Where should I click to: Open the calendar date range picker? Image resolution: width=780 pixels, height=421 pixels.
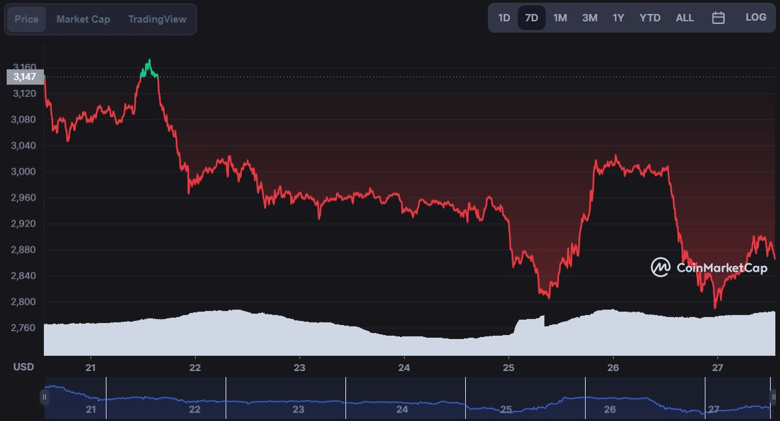[x=718, y=18]
